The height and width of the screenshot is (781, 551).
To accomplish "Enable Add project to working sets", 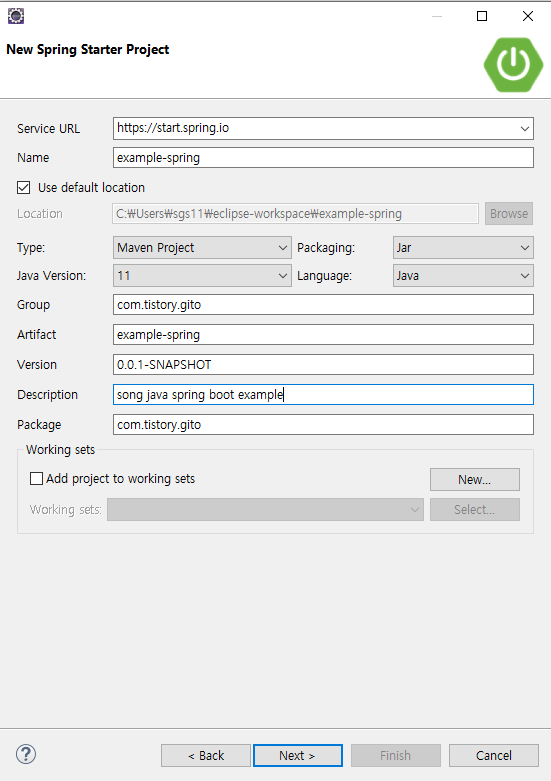I will coord(36,479).
